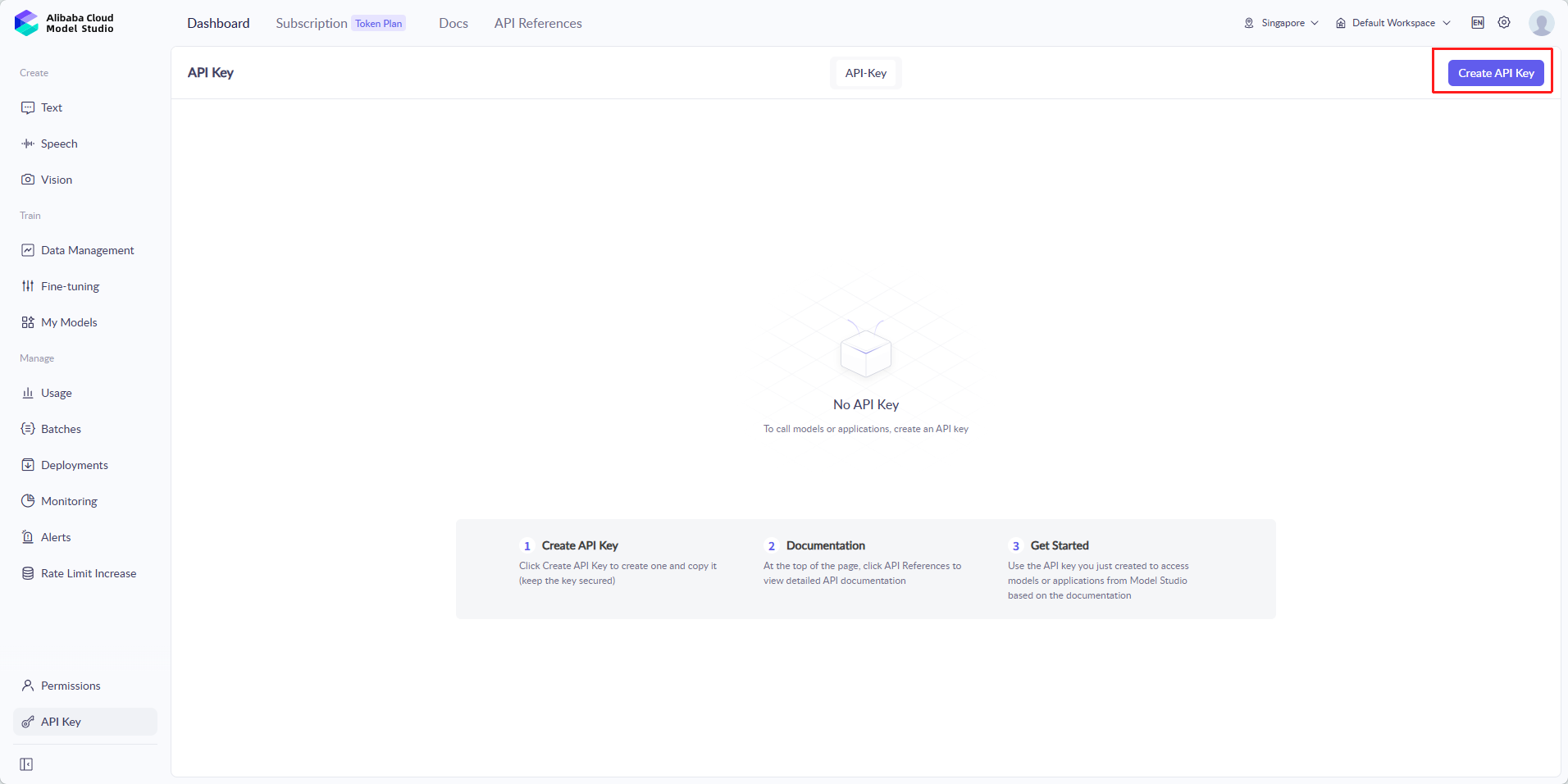The image size is (1568, 784).
Task: Click the Fine-tuning sliders icon
Action: [28, 286]
